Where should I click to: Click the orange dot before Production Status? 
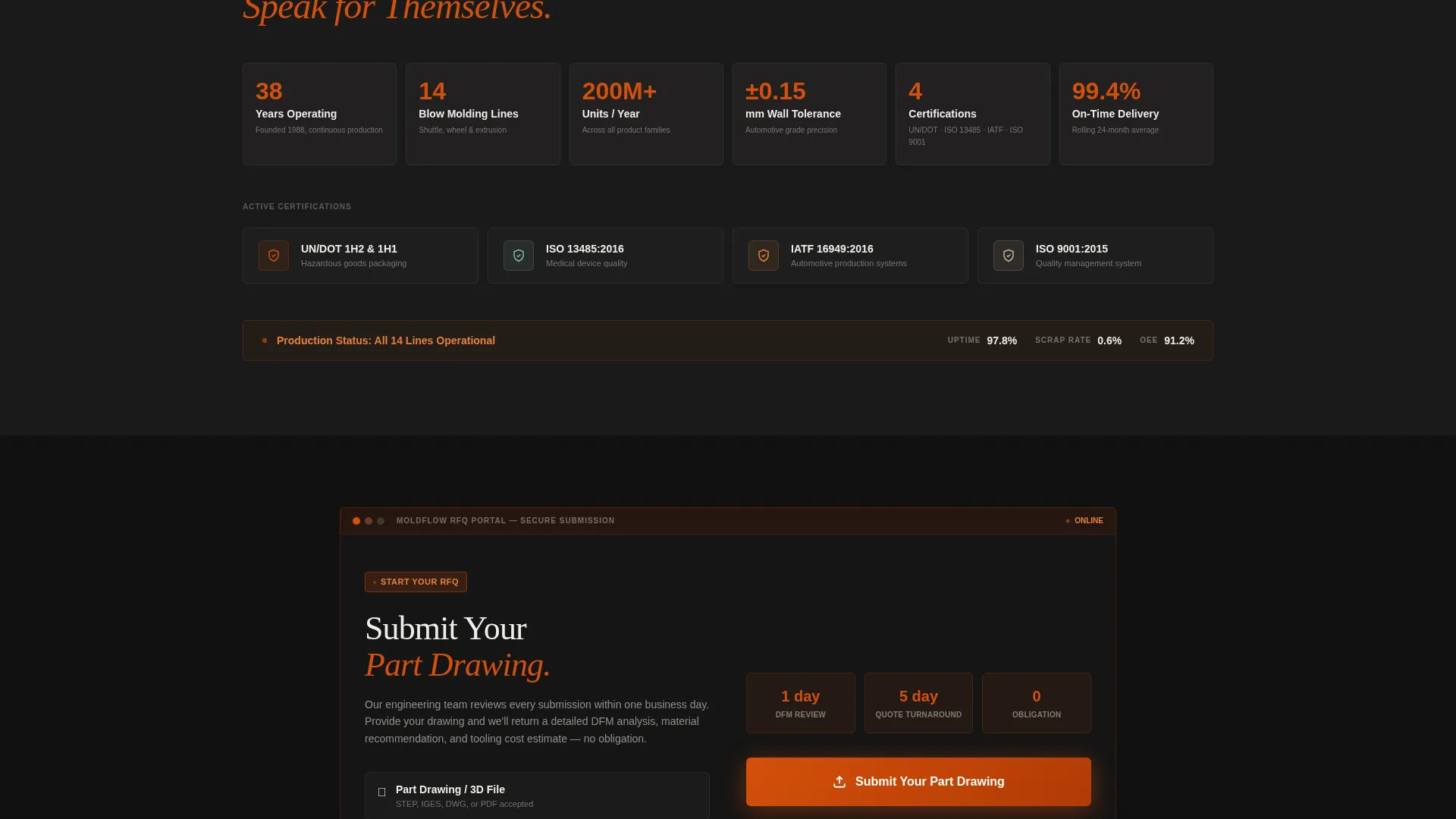pyautogui.click(x=265, y=340)
